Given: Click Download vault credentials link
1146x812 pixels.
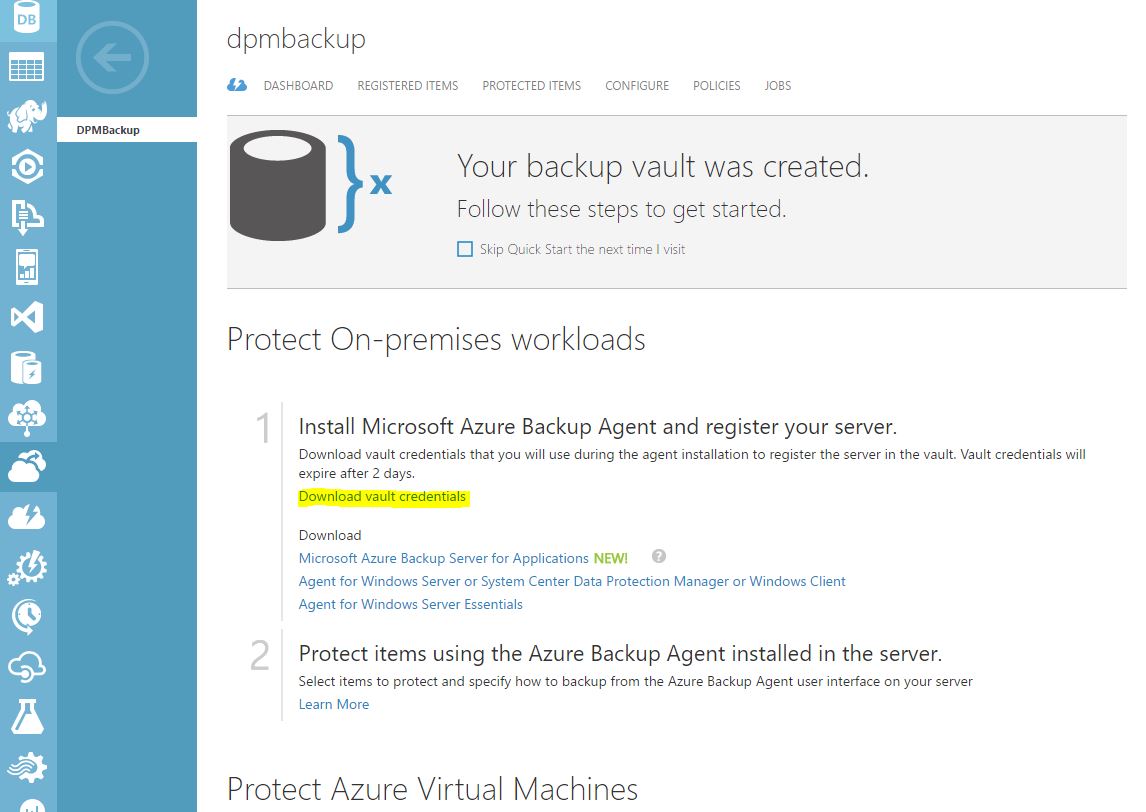Looking at the screenshot, I should [382, 496].
